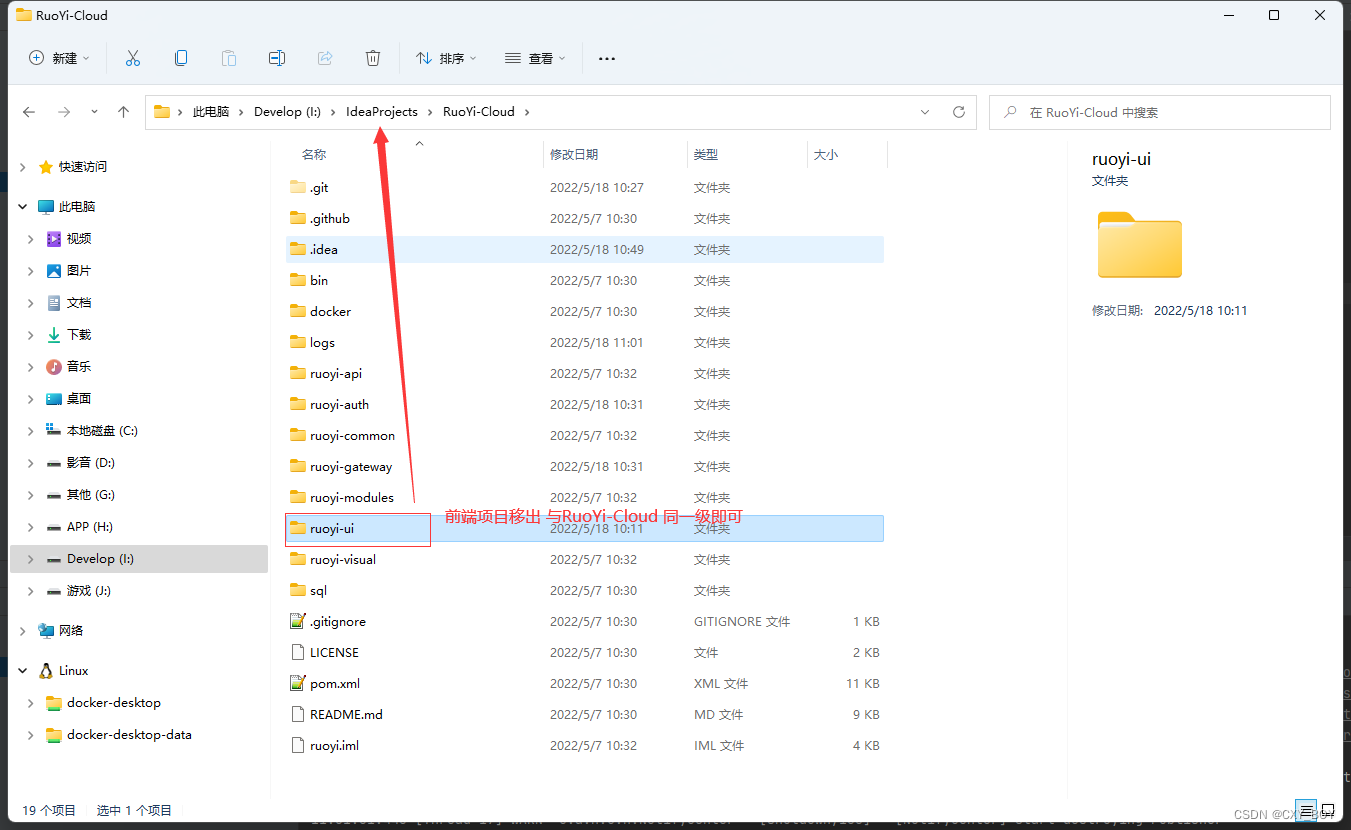The width and height of the screenshot is (1351, 830).
Task: Open the recent locations chevron
Action: 94,112
